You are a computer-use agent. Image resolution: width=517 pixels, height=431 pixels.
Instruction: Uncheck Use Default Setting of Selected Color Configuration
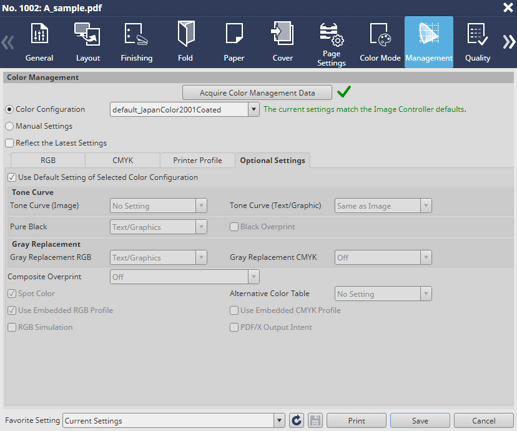coord(12,177)
